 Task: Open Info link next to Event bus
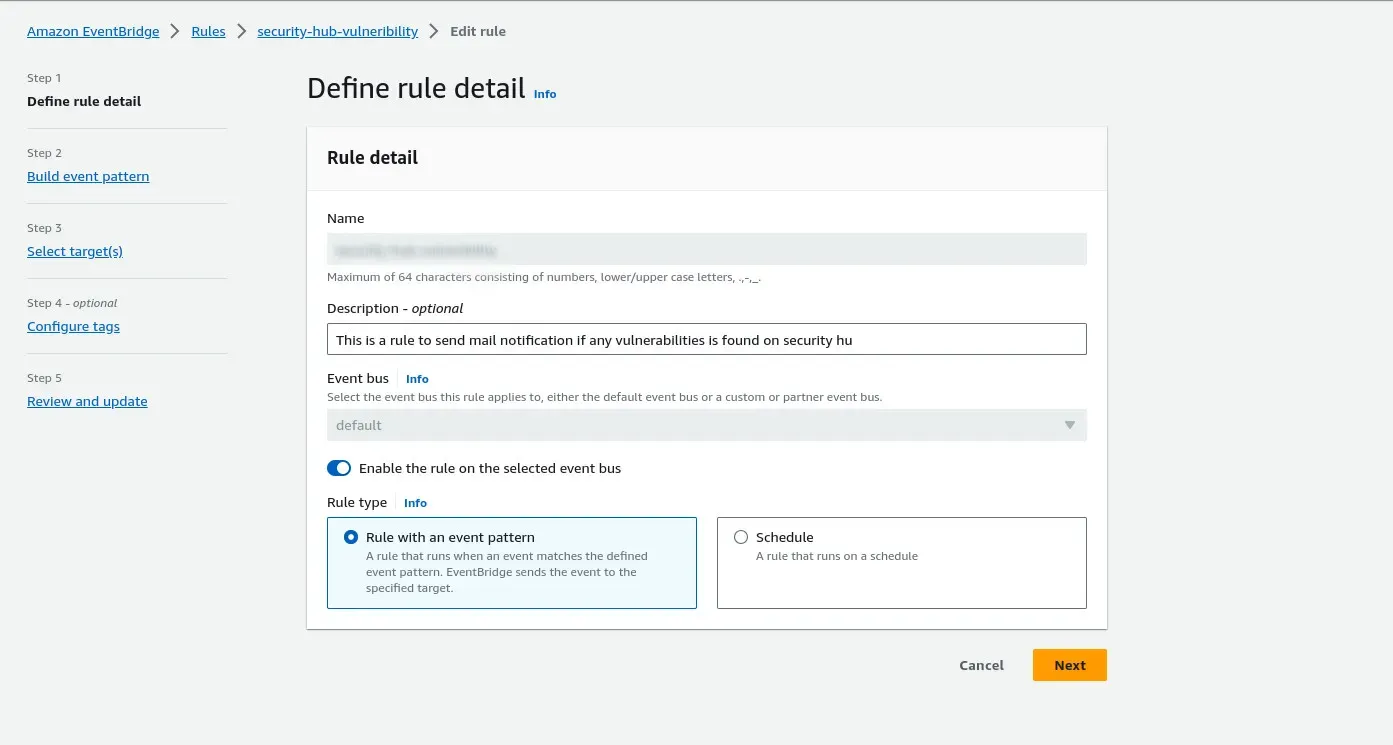[417, 379]
